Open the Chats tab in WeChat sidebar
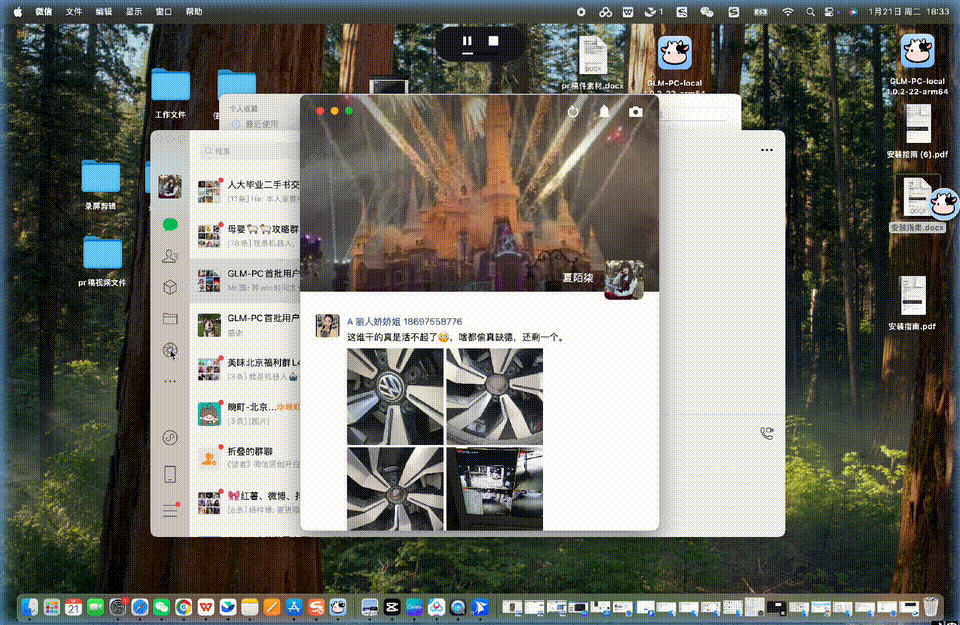The image size is (960, 625). pos(170,225)
